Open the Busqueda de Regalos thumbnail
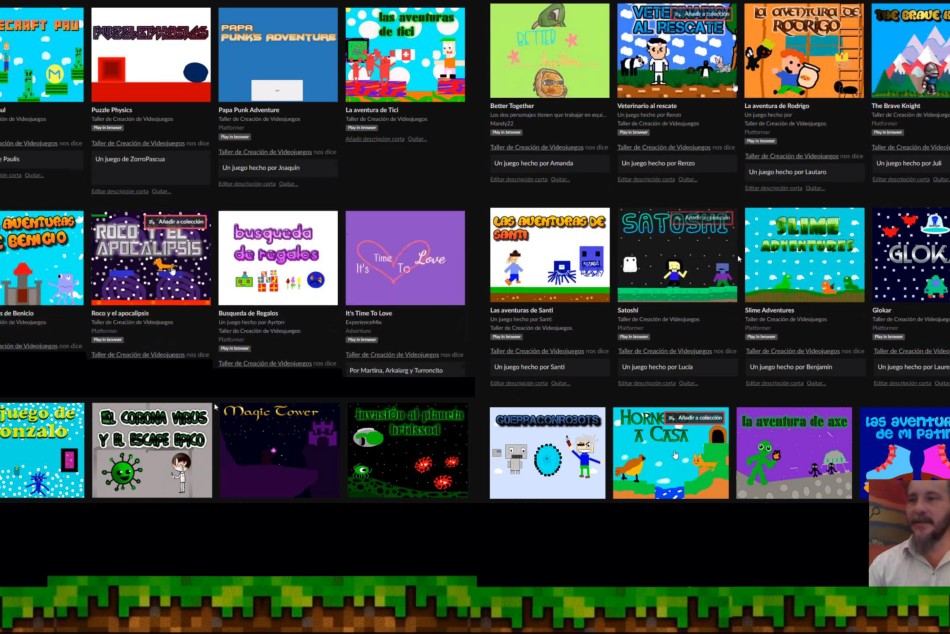950x634 pixels. (278, 257)
